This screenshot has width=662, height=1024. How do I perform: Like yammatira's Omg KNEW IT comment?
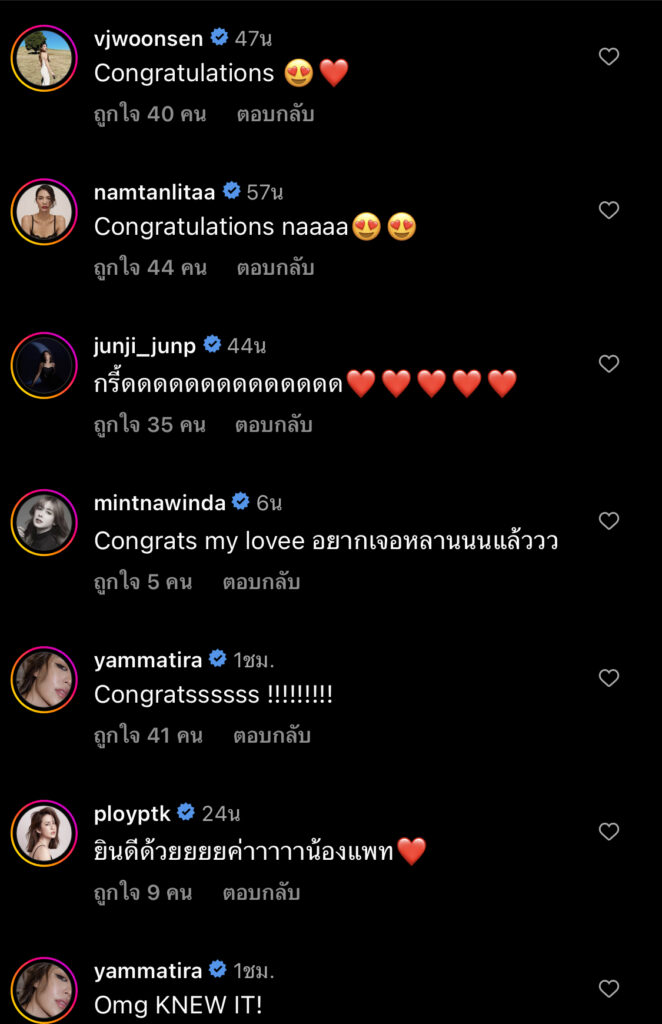pos(609,988)
